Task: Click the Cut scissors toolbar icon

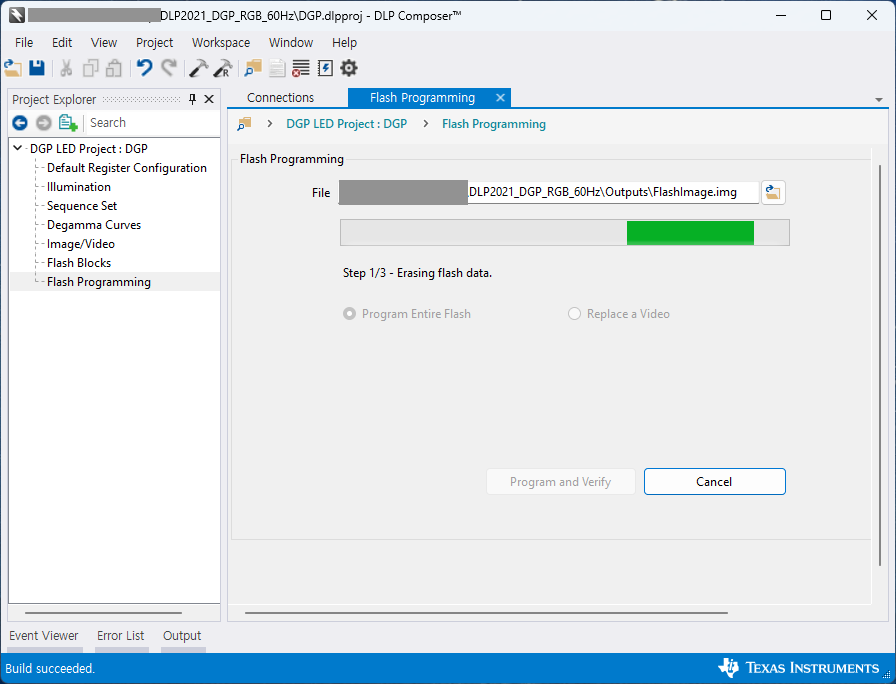Action: (66, 69)
